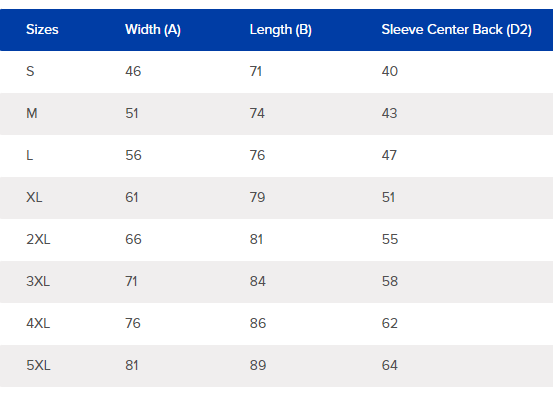Viewport: 553px width, 394px height.
Task: Select the XL row label
Action: (x=34, y=198)
